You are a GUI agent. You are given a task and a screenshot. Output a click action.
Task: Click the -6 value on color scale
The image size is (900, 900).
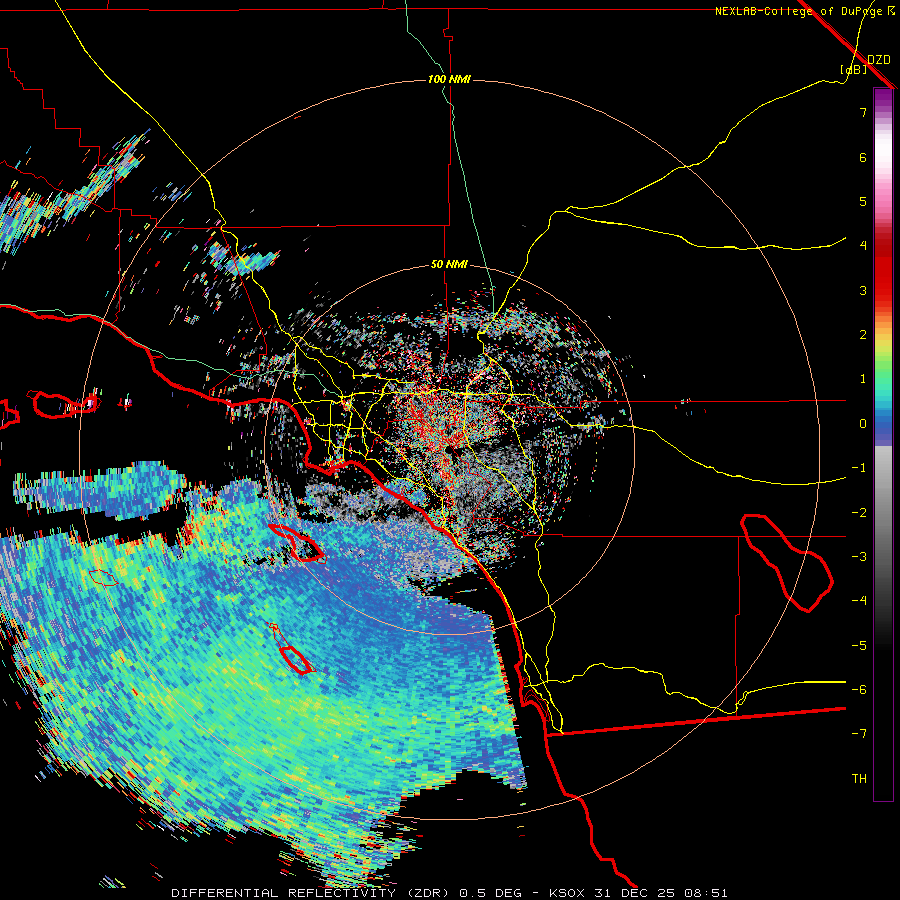(x=859, y=690)
